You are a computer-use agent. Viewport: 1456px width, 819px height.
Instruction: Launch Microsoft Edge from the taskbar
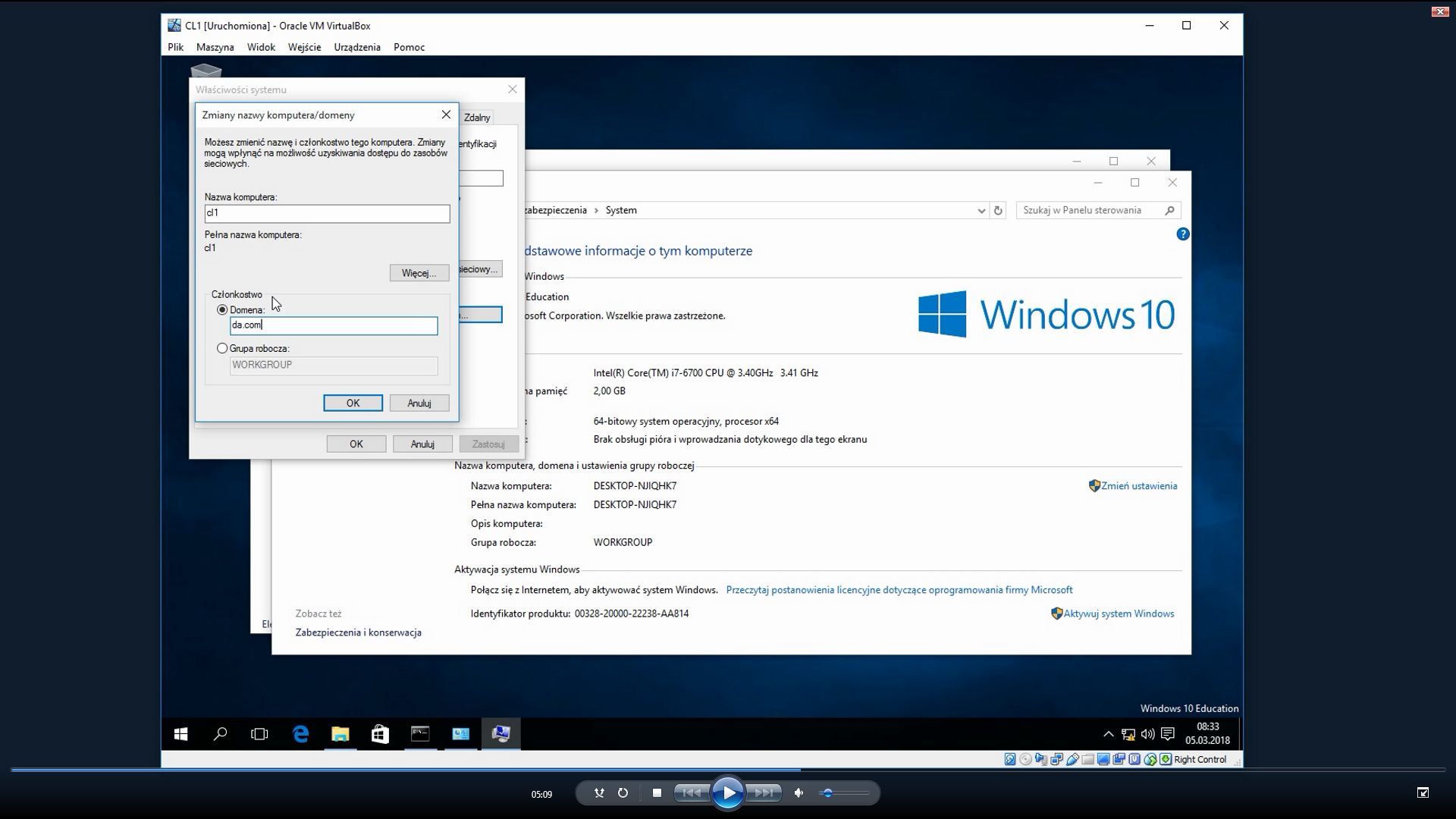click(300, 734)
